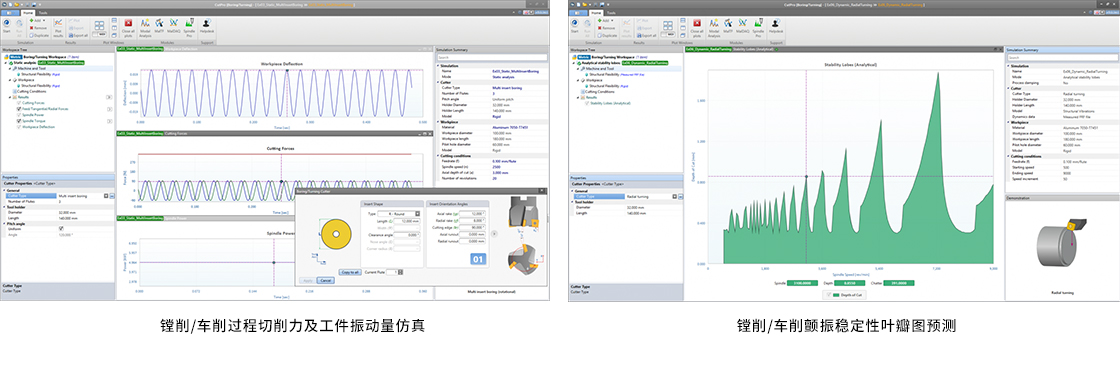
Task: Toggle the Spindle Torque result checkbox
Action: (x=19, y=121)
